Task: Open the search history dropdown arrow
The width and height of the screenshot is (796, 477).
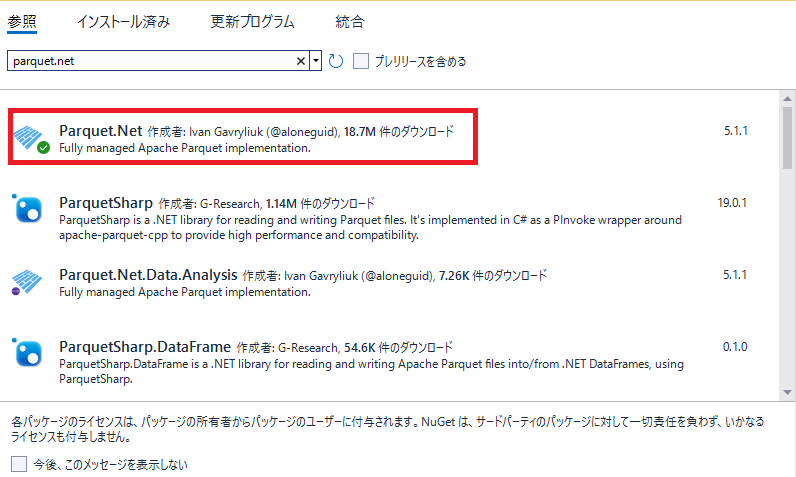Action: click(316, 61)
